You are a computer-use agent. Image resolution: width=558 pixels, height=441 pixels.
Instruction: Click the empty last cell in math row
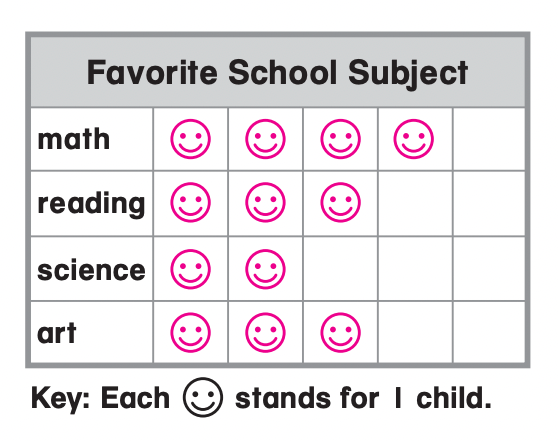point(489,139)
